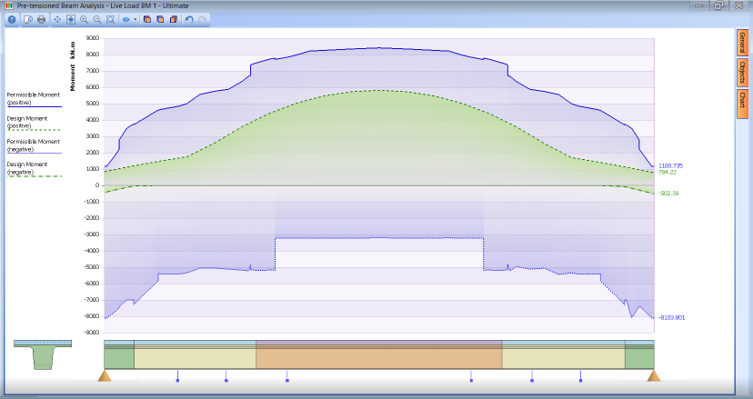Image resolution: width=753 pixels, height=399 pixels.
Task: Open the Objects side tab
Action: click(x=742, y=73)
